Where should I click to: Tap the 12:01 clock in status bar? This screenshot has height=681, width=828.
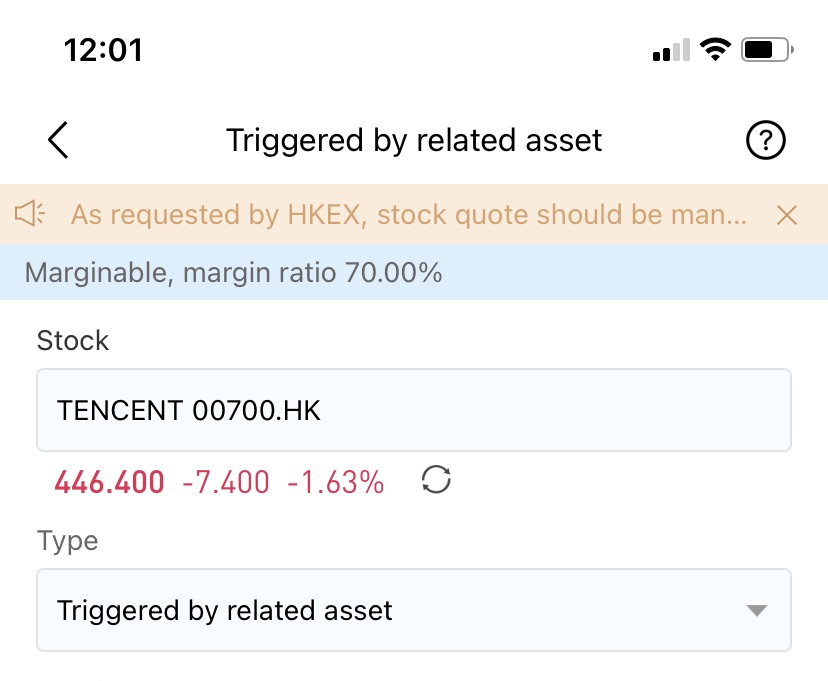click(x=103, y=50)
